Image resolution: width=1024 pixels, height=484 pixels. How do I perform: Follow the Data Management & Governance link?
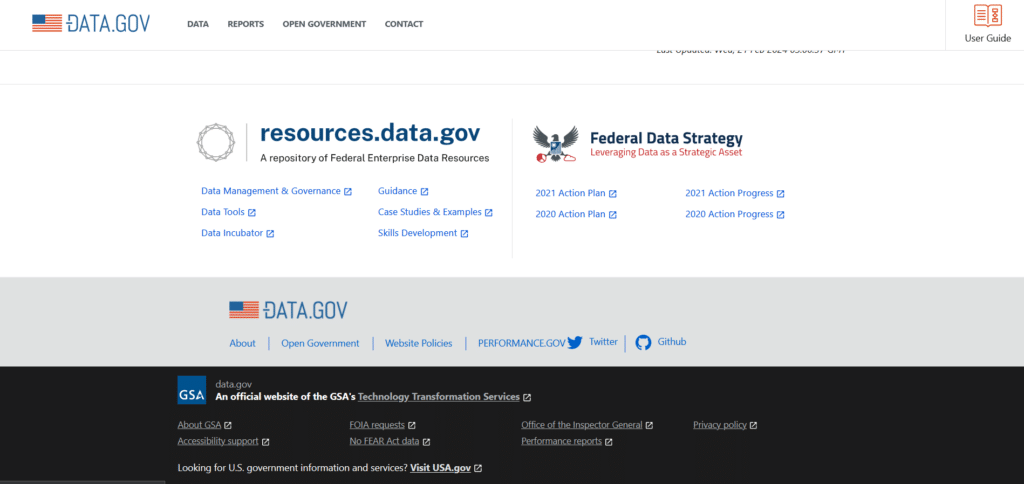click(270, 191)
